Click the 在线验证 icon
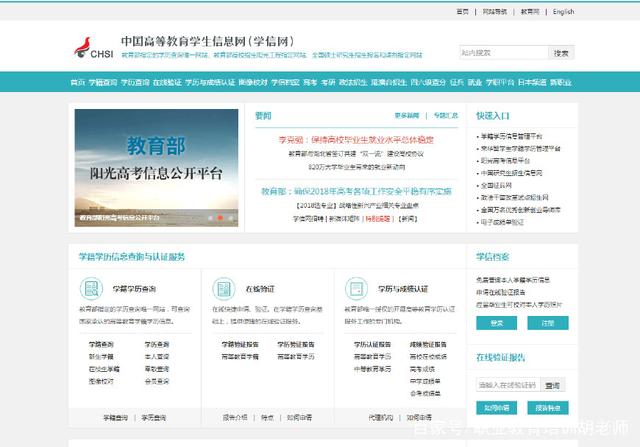 [x=224, y=289]
